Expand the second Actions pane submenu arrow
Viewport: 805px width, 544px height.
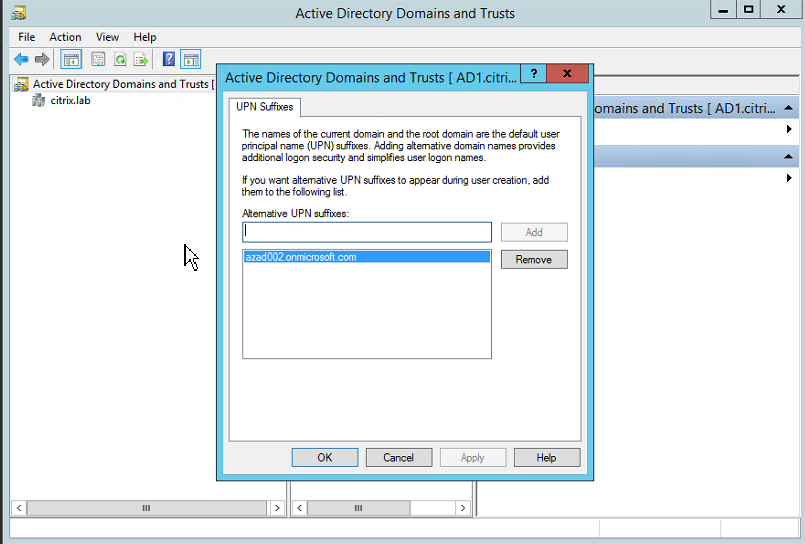click(x=789, y=177)
